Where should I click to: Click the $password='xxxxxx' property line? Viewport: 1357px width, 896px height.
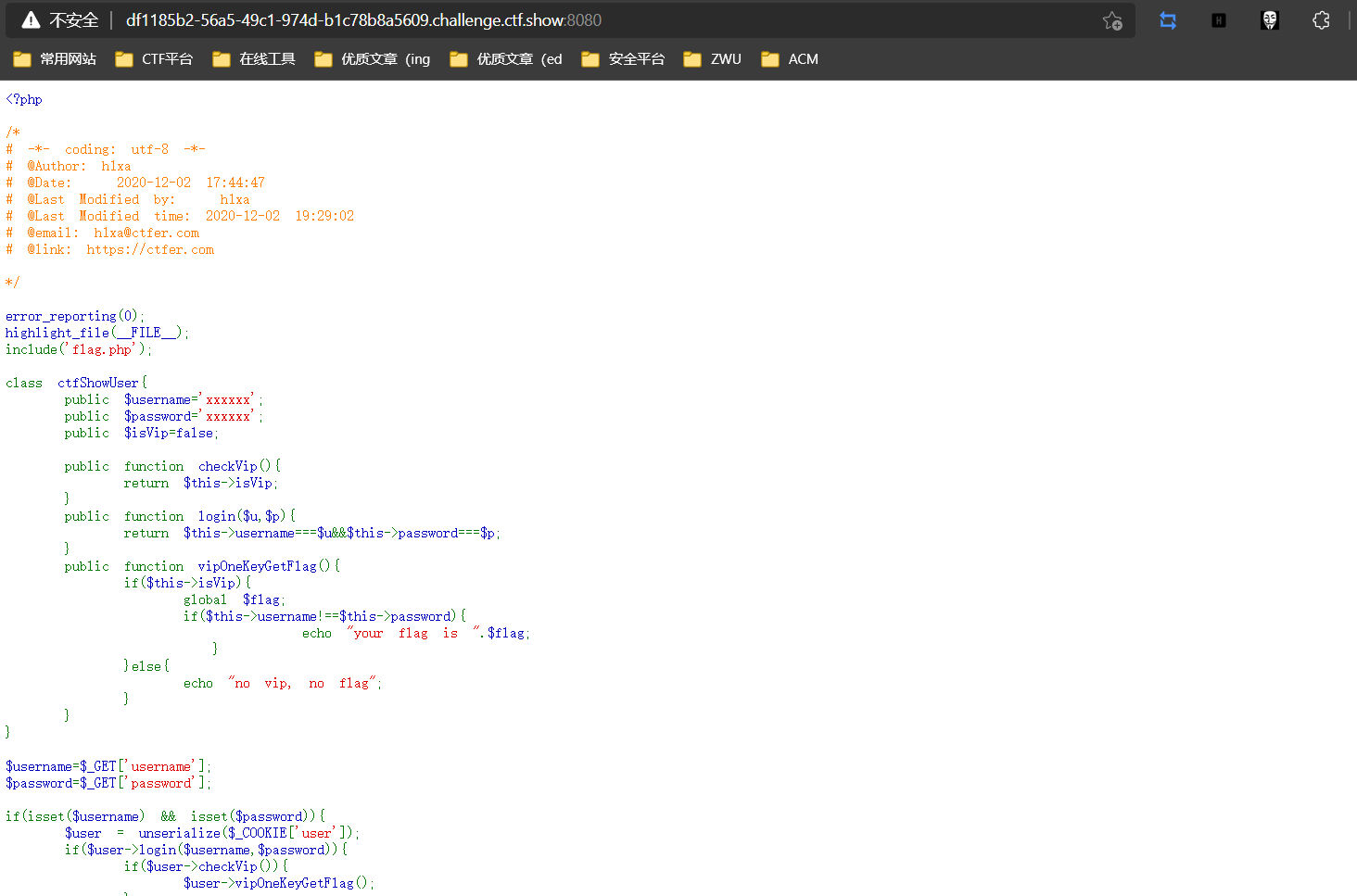coord(164,416)
